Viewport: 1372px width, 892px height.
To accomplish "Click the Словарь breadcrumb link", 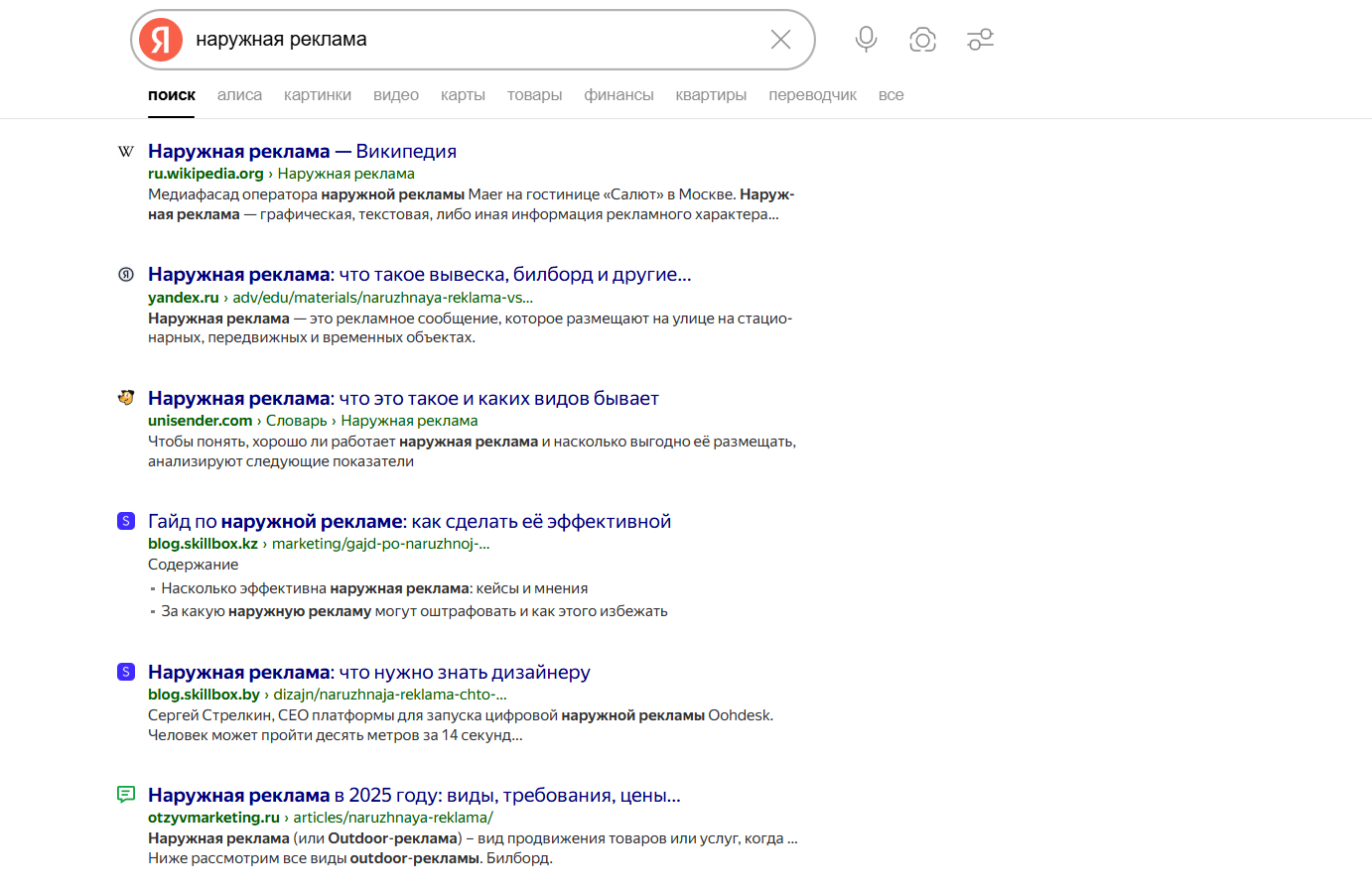I will [296, 421].
